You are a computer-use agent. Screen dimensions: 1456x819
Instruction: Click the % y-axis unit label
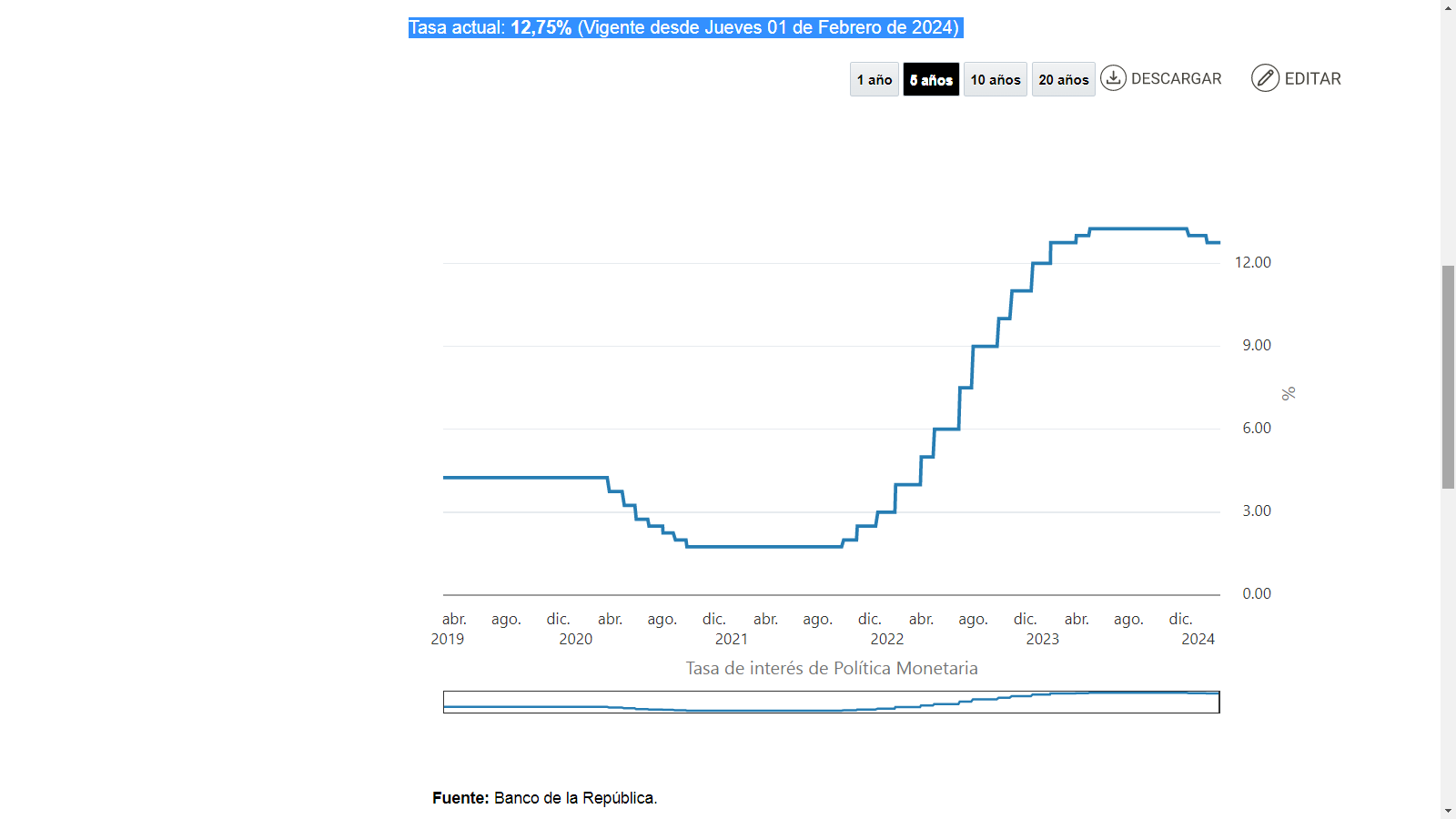(x=1289, y=393)
